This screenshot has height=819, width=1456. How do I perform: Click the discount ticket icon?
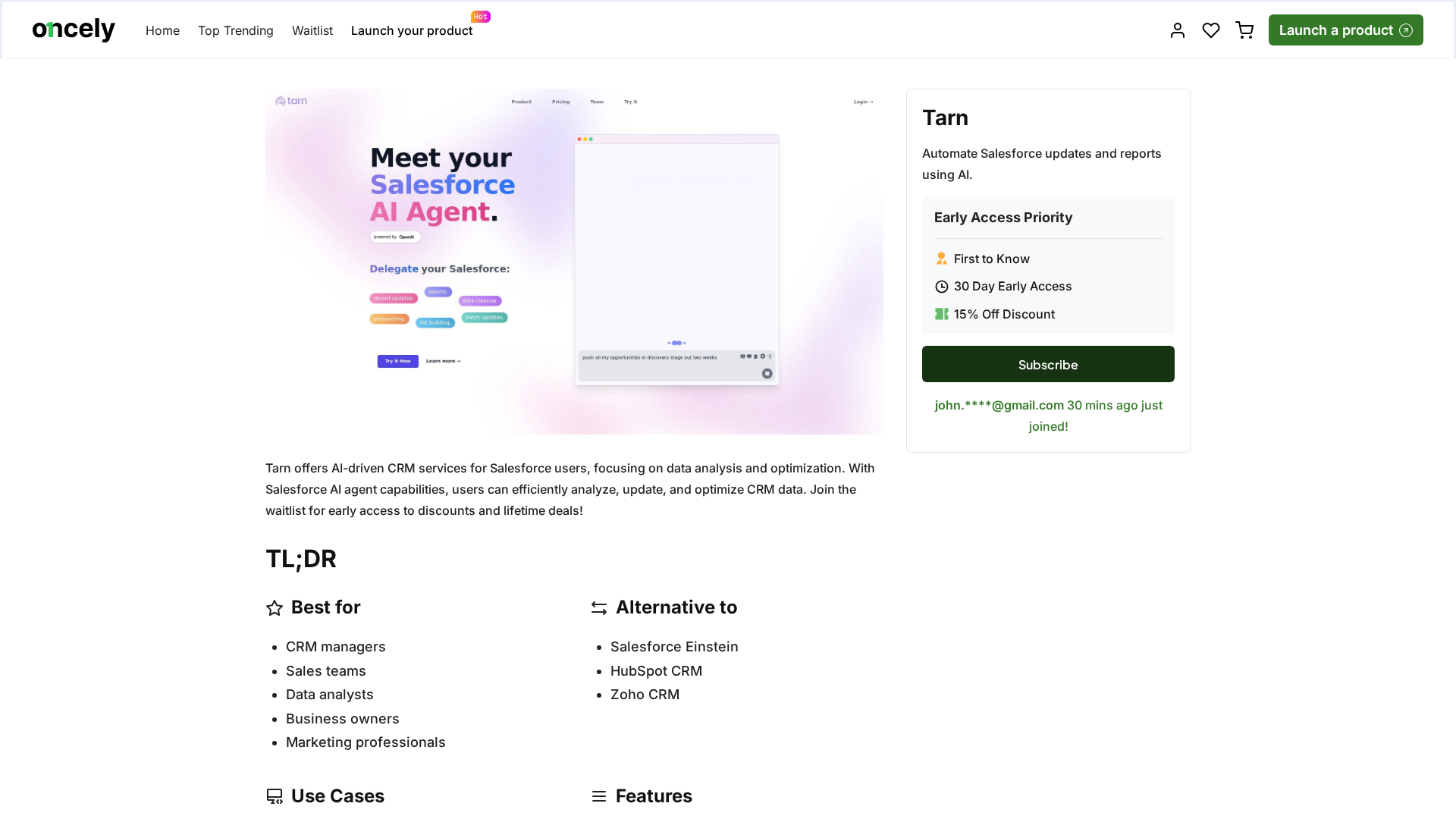(942, 314)
